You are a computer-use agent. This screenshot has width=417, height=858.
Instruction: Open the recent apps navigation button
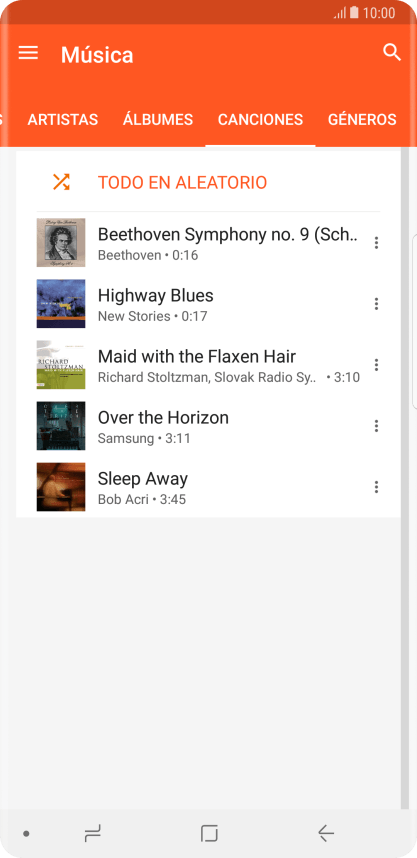pyautogui.click(x=92, y=833)
